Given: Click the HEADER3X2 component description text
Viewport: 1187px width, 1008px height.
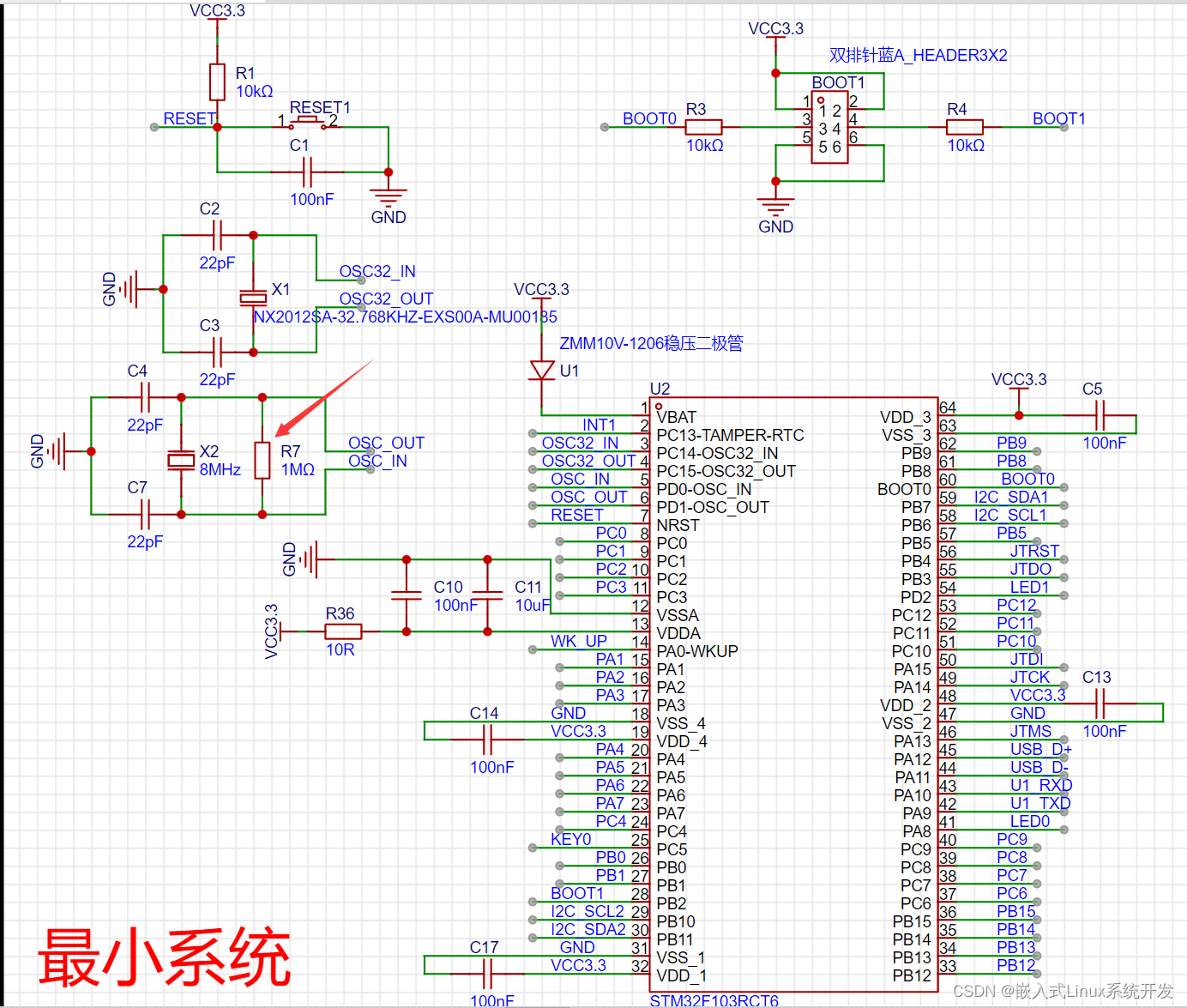Looking at the screenshot, I should pos(918,55).
